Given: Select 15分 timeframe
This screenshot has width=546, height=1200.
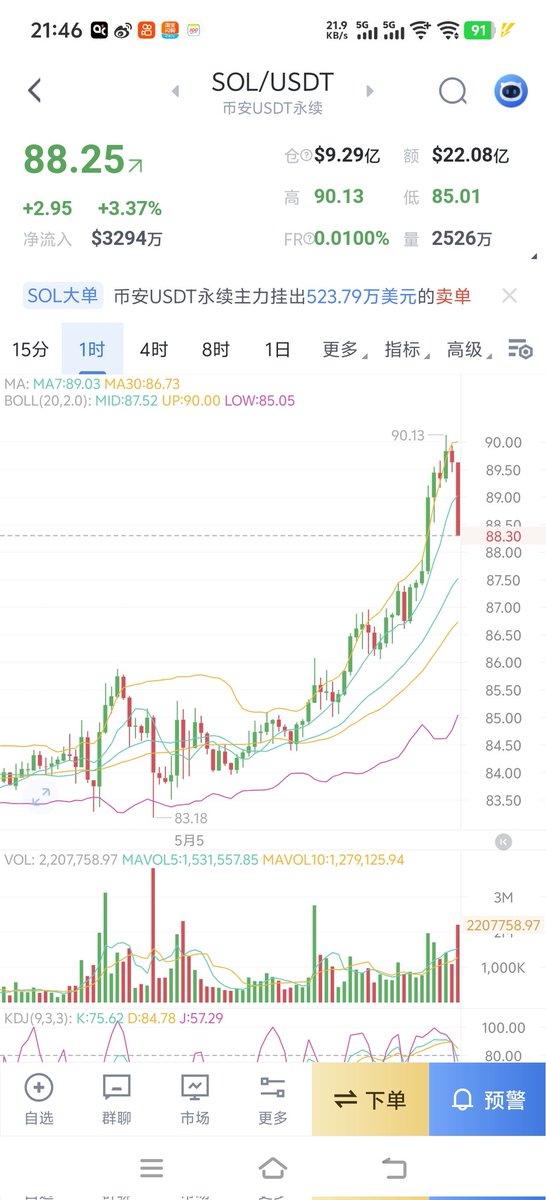Looking at the screenshot, I should (x=30, y=349).
